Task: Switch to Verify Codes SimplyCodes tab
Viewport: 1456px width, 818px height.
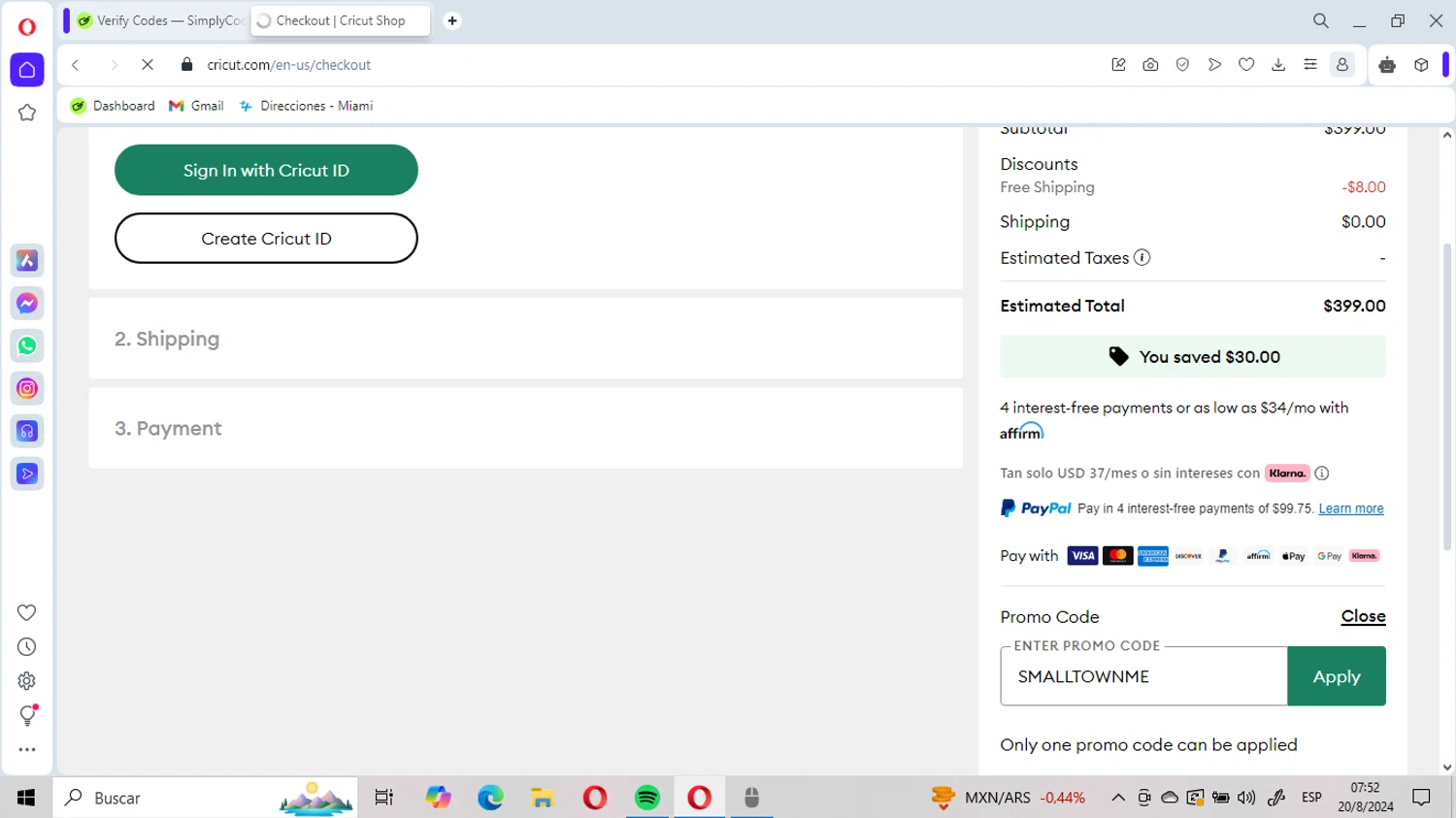Action: [x=159, y=20]
